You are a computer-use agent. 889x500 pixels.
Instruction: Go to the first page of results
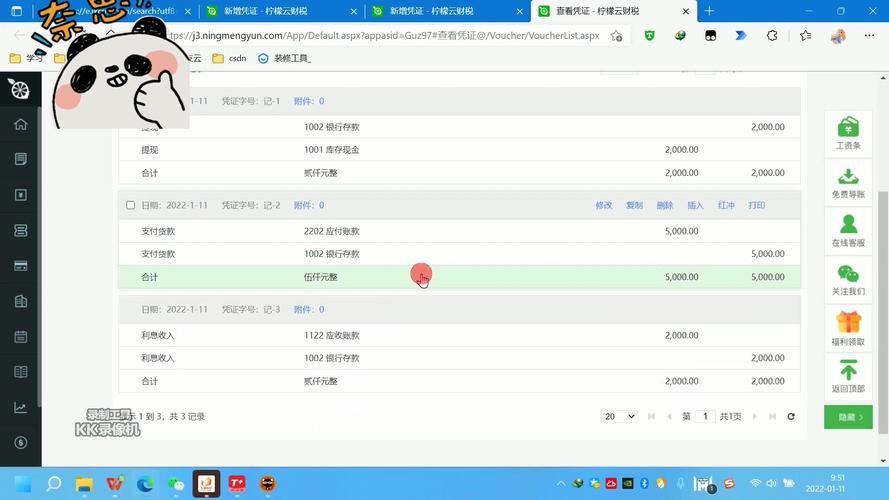(651, 417)
